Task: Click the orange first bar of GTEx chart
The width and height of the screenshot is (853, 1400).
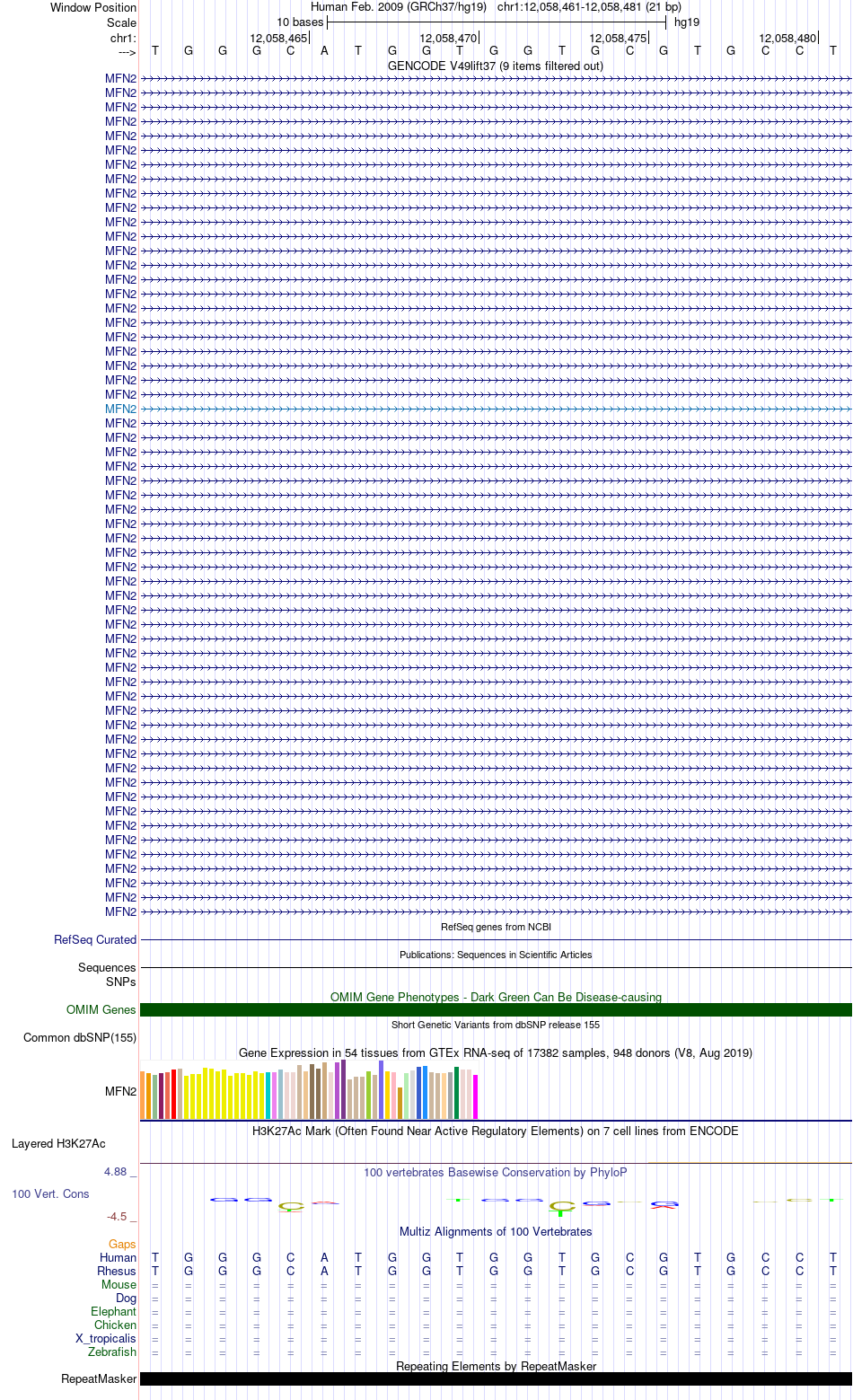Action: [143, 1095]
